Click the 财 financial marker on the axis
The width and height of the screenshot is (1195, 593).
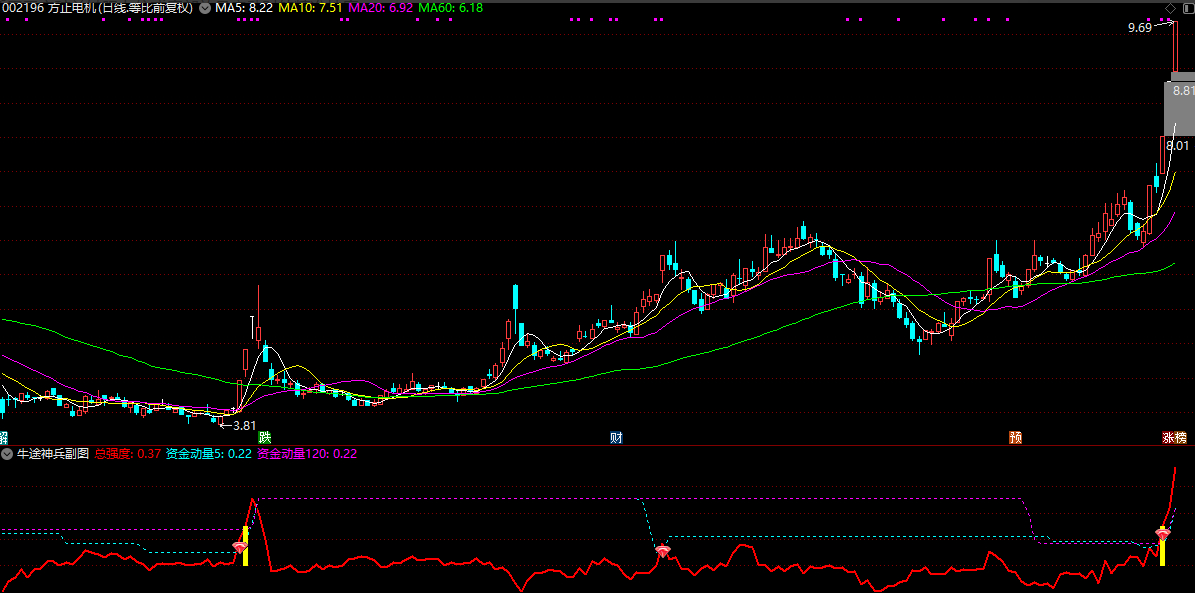pos(617,438)
